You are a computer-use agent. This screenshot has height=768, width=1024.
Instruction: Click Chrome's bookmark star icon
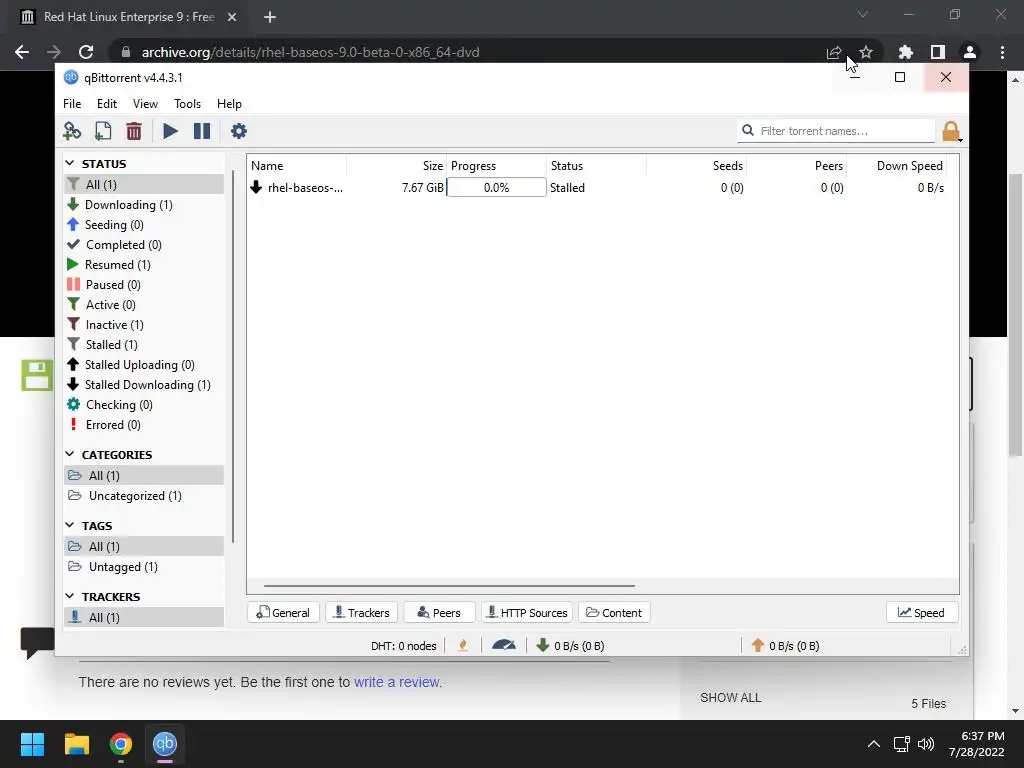coord(866,52)
